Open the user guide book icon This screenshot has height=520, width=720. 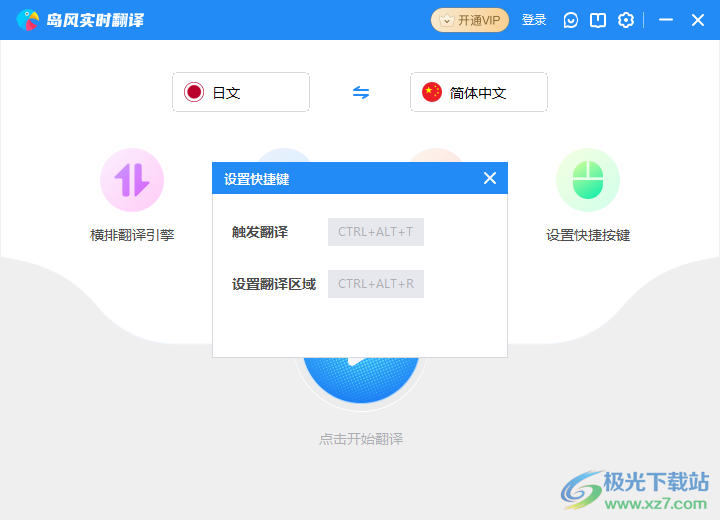coord(598,20)
